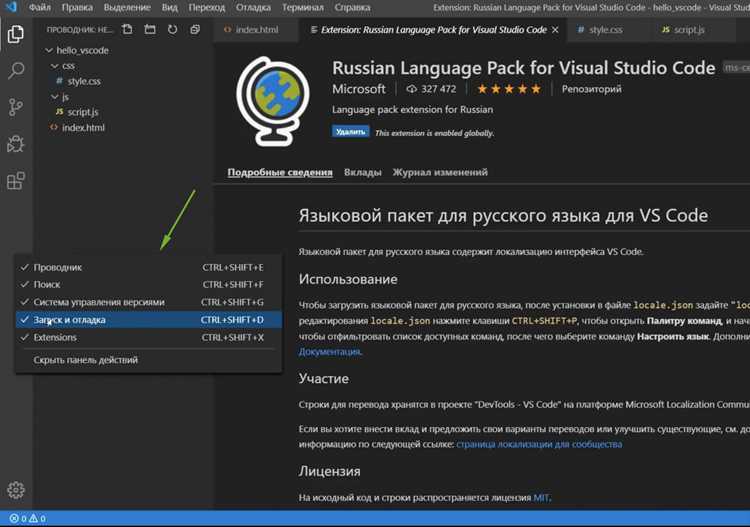
Task: Click the Участие heading text
Action: tap(324, 379)
